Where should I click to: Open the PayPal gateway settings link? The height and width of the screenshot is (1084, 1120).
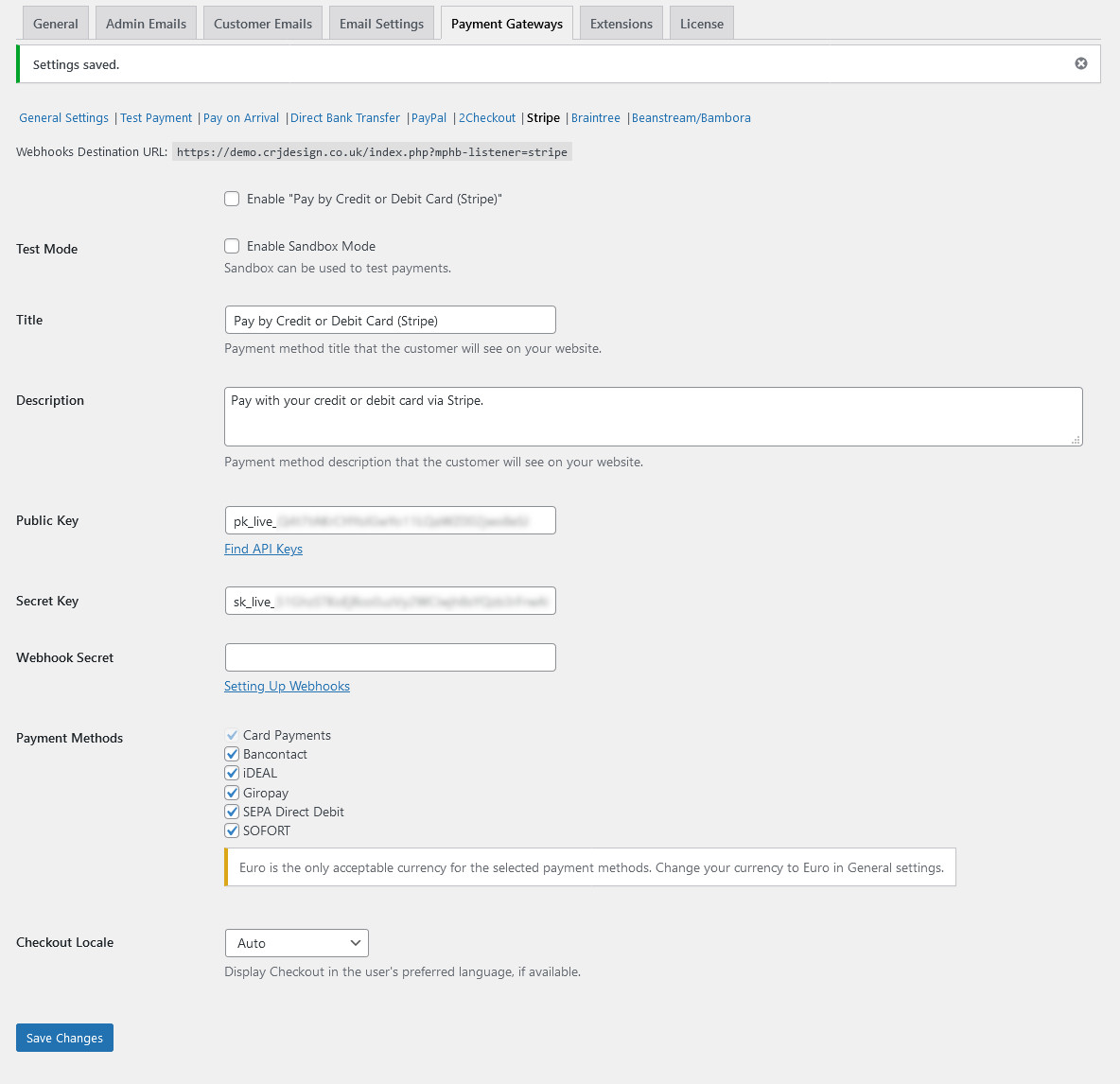click(x=429, y=118)
